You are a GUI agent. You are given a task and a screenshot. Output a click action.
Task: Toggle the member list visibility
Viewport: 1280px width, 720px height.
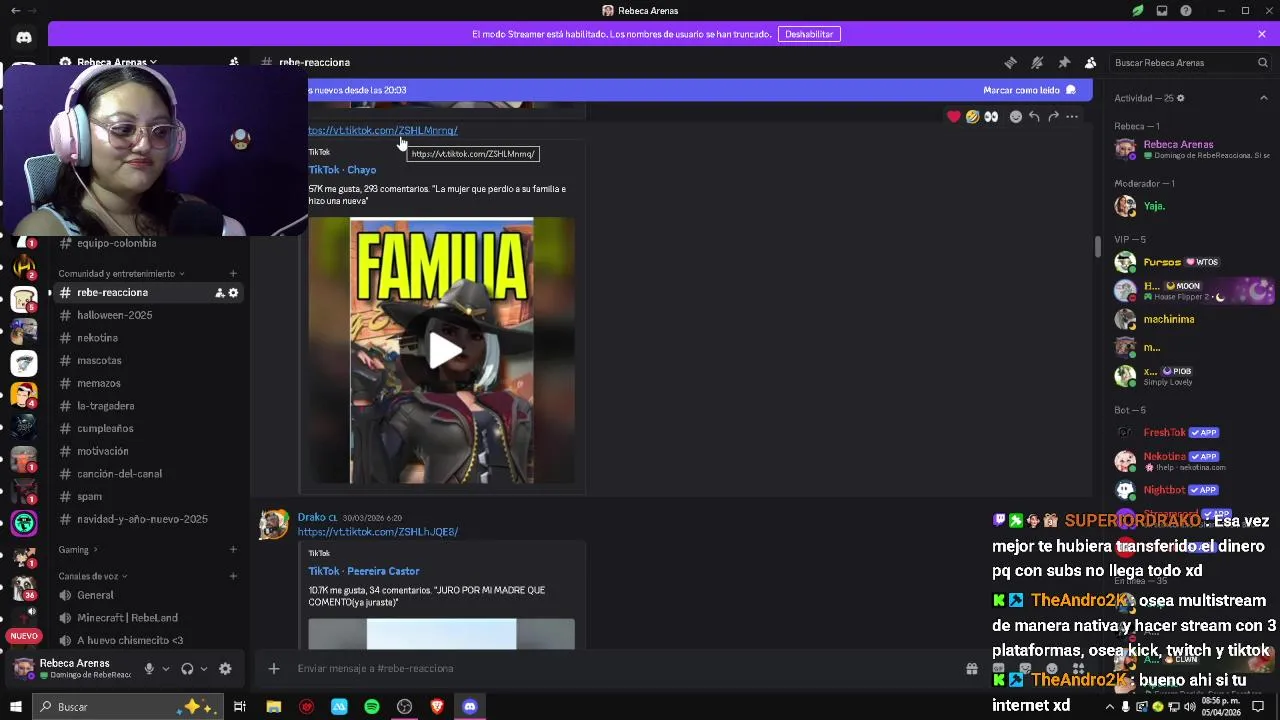(1091, 62)
